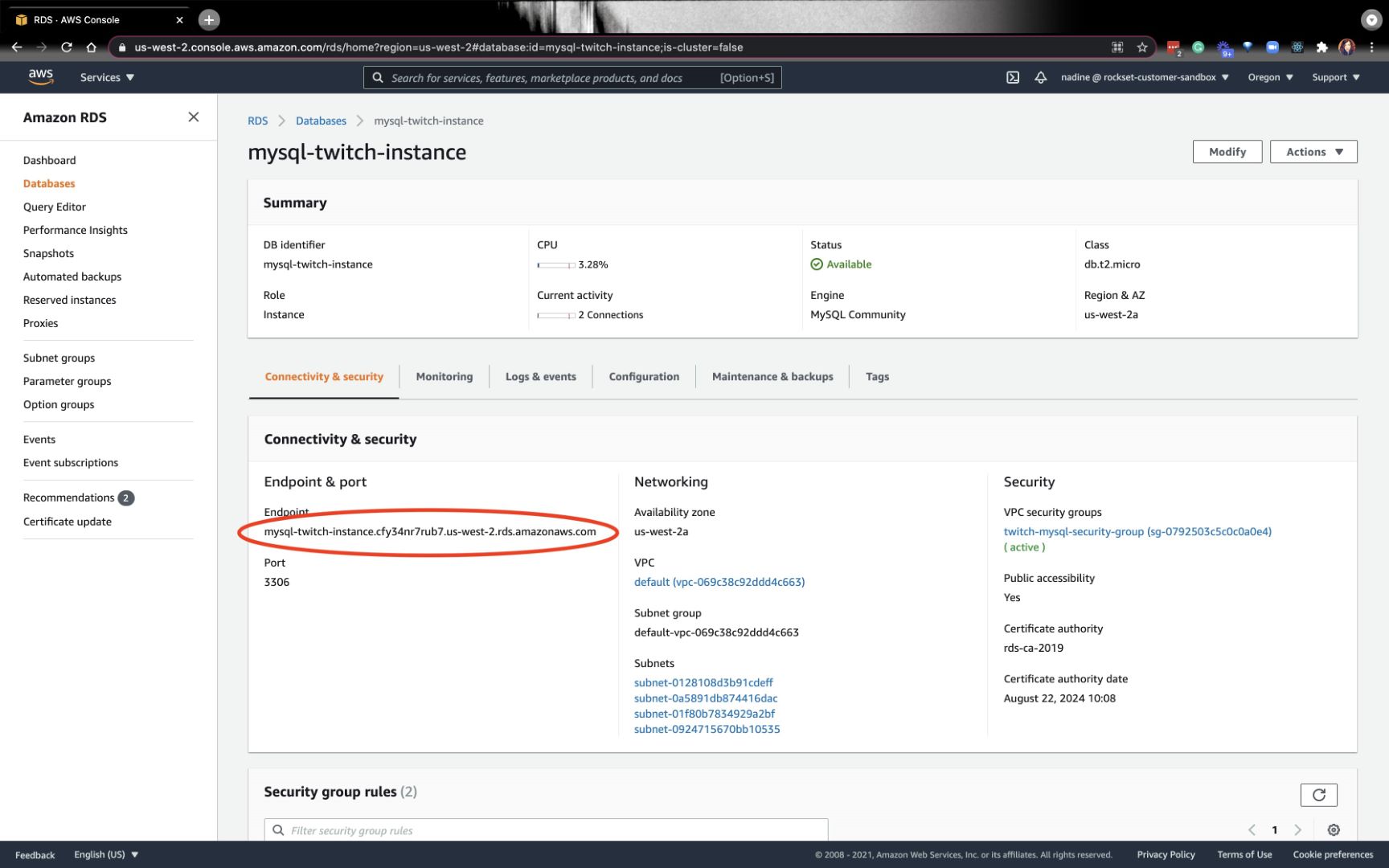This screenshot has height=868, width=1389.
Task: Open twitch-mysql-security-group link
Action: 1137,532
